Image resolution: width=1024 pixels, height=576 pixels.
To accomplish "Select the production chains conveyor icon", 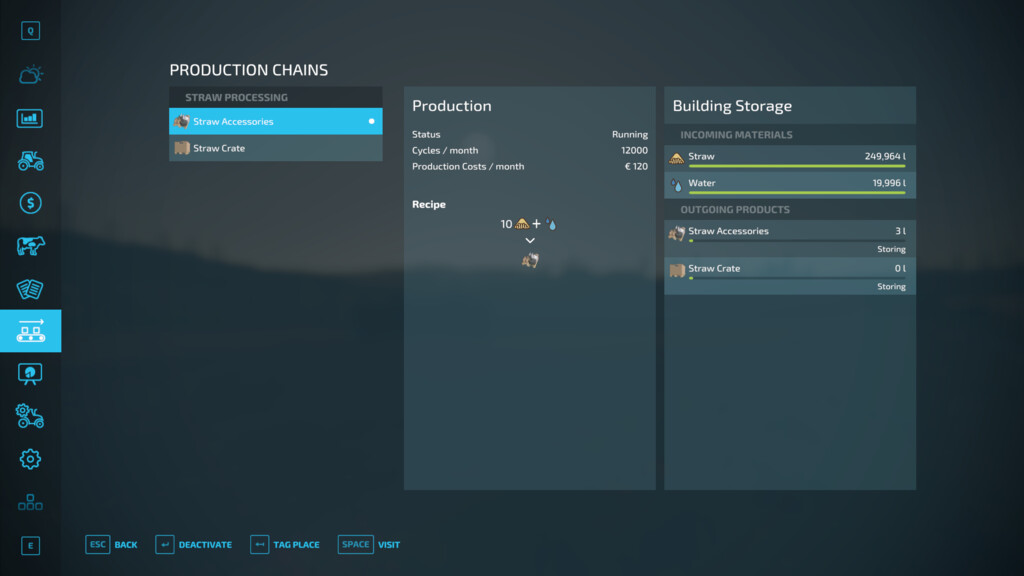I will pyautogui.click(x=30, y=331).
